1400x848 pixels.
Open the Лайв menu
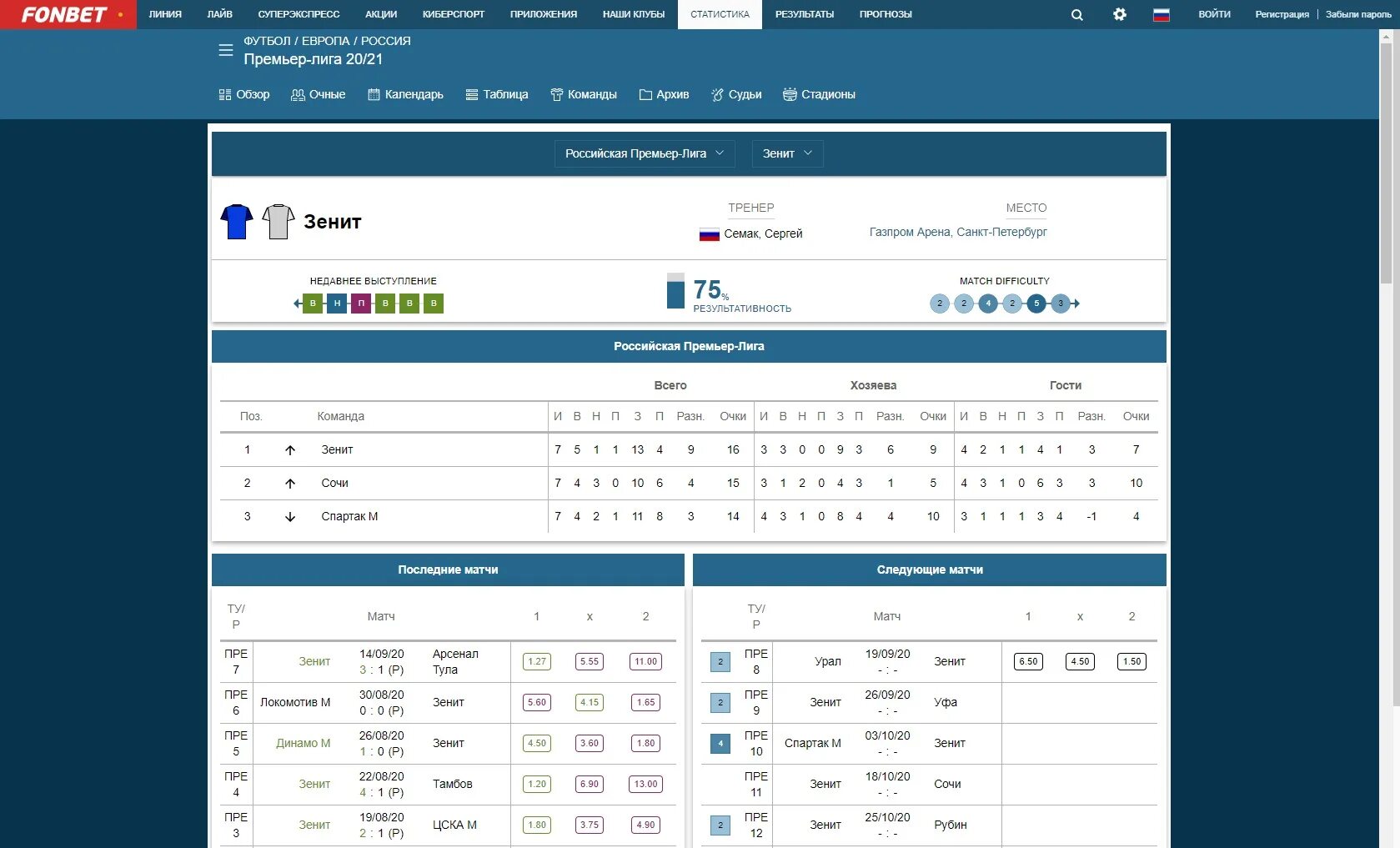point(220,14)
